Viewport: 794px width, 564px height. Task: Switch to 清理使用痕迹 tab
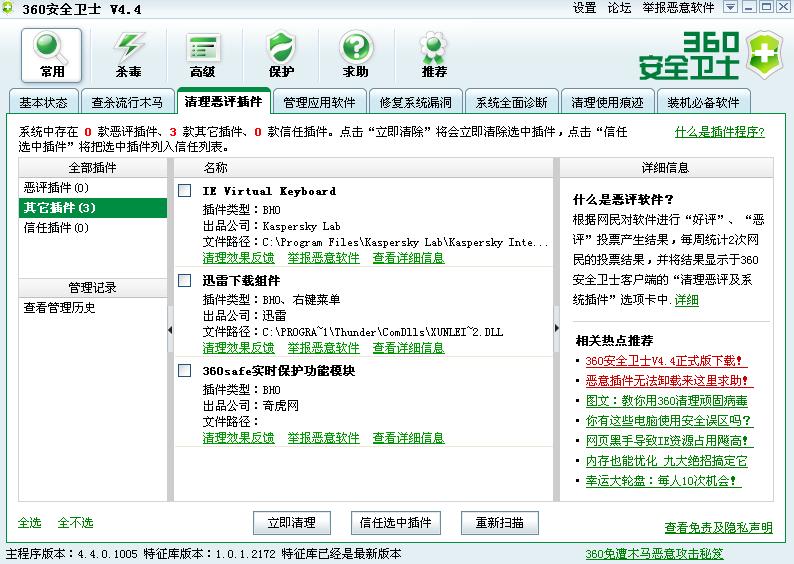click(x=607, y=102)
